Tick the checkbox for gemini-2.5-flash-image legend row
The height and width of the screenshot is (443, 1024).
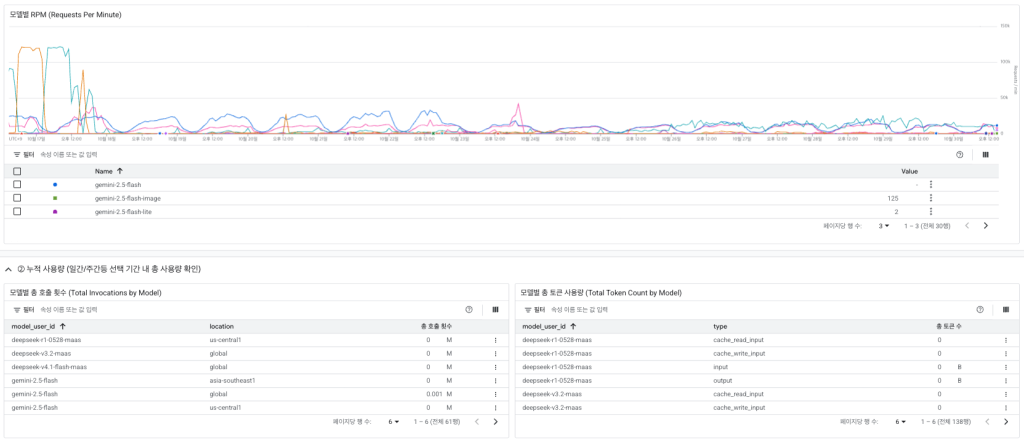17,198
